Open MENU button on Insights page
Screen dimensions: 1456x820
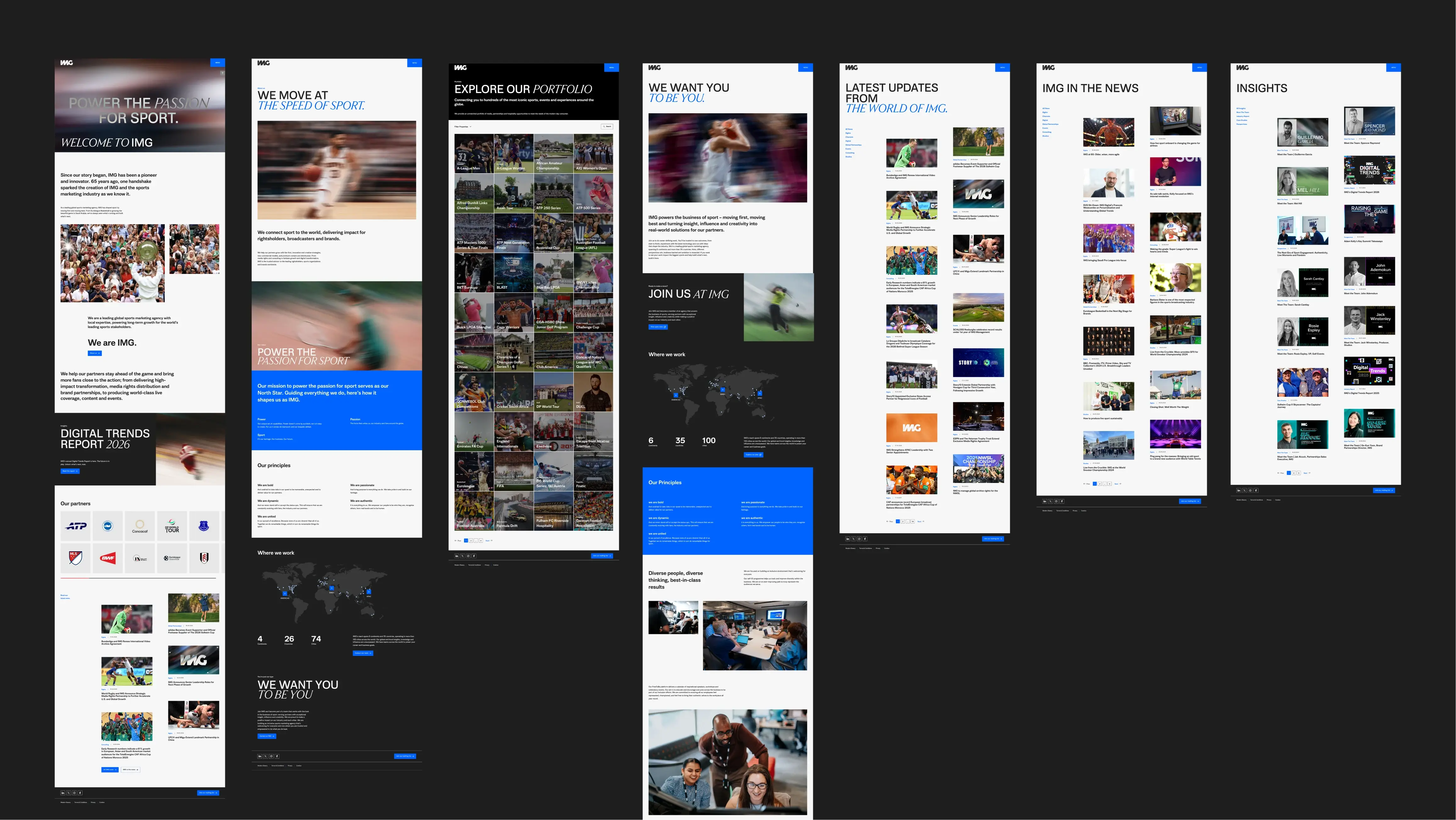coord(1393,68)
